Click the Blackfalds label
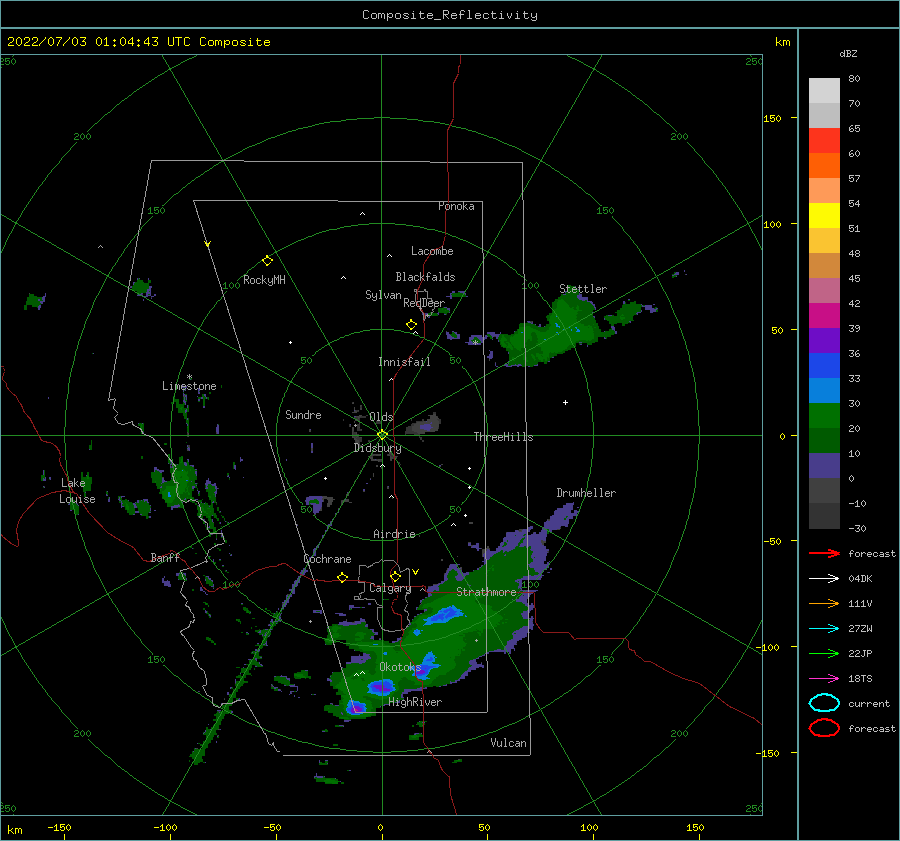This screenshot has width=900, height=841. click(x=425, y=277)
